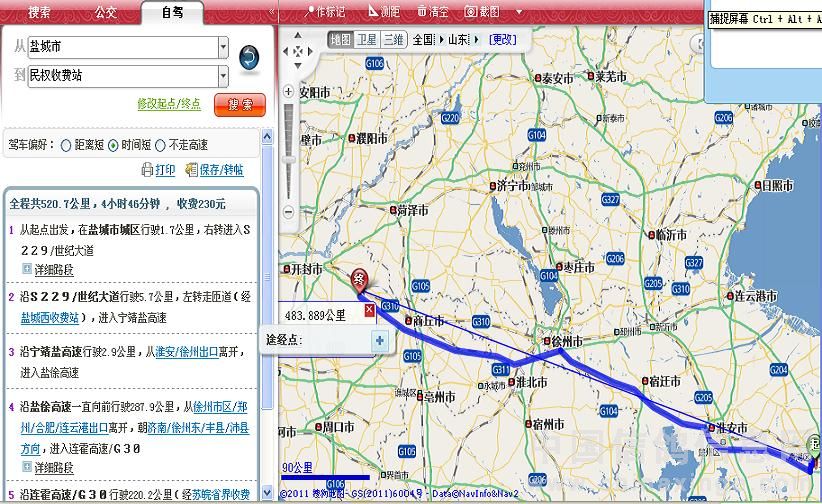Click the 修改起点/终点 link
The image size is (822, 504).
point(169,104)
